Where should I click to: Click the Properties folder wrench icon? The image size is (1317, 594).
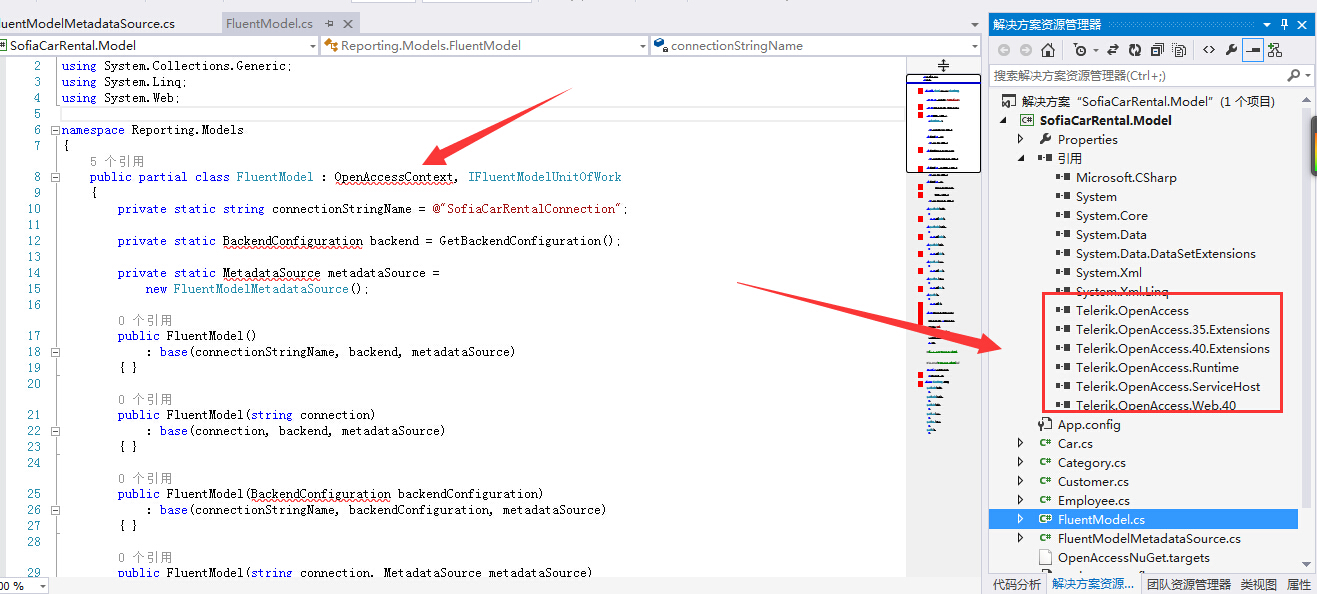click(x=1045, y=139)
